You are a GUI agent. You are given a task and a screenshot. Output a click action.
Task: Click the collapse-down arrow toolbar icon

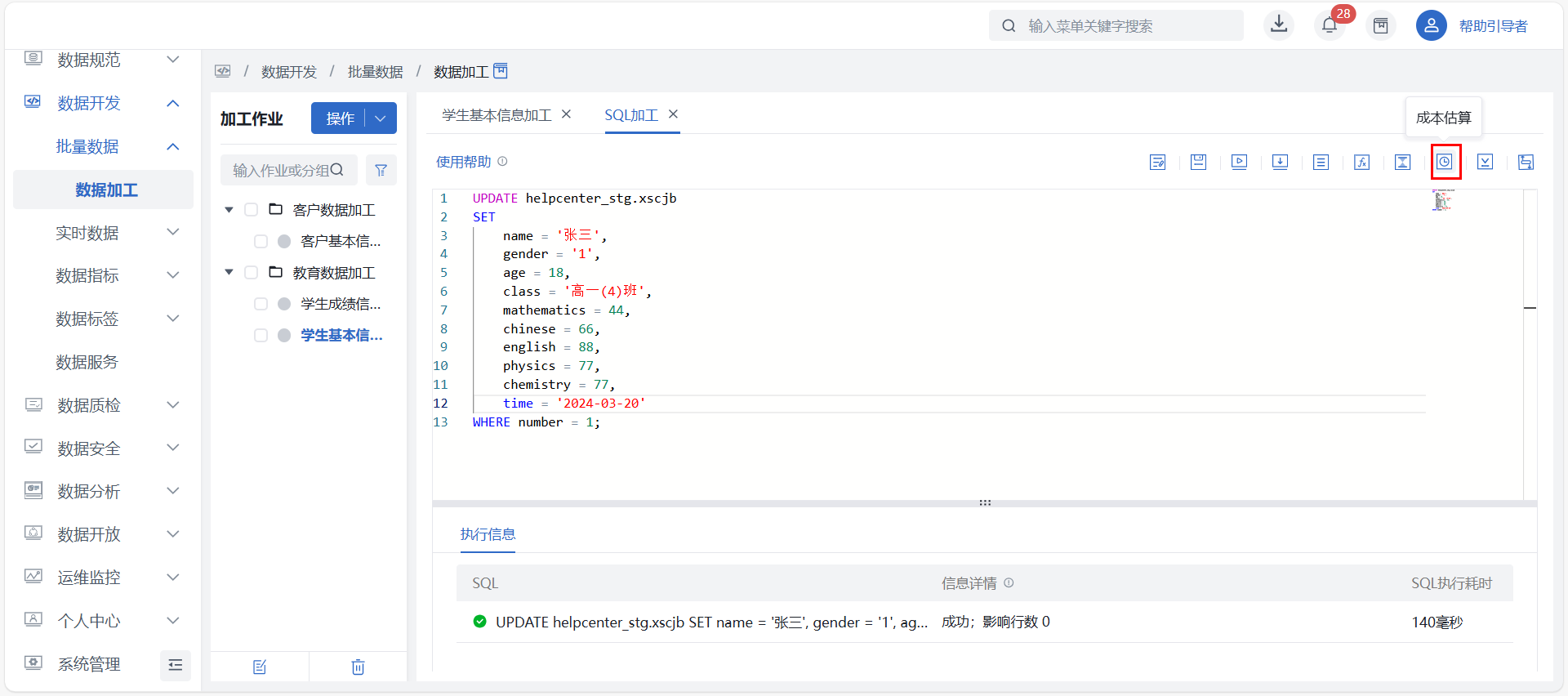click(x=1485, y=162)
